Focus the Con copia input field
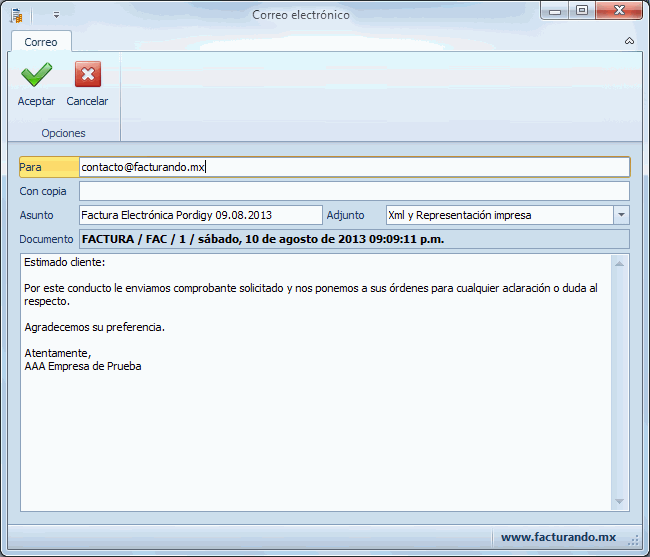Image resolution: width=650 pixels, height=557 pixels. (x=354, y=191)
